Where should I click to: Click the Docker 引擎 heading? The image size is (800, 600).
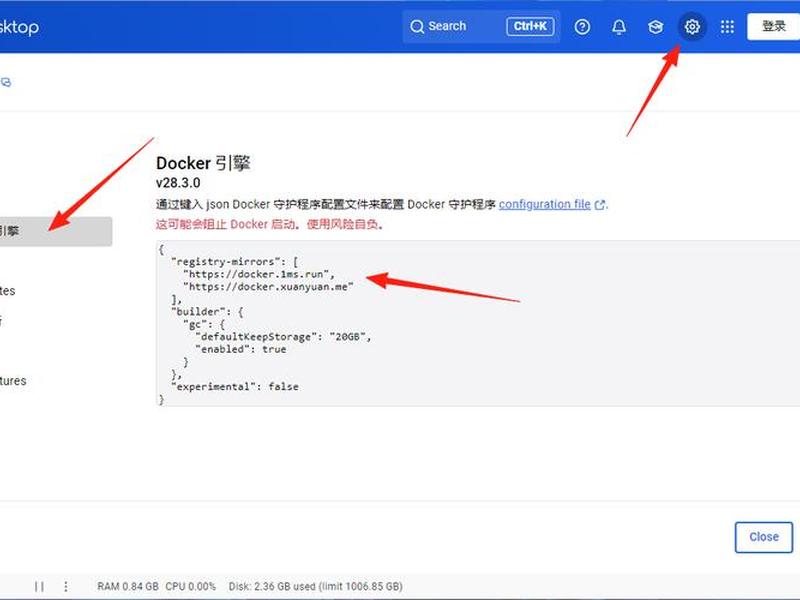[x=203, y=163]
